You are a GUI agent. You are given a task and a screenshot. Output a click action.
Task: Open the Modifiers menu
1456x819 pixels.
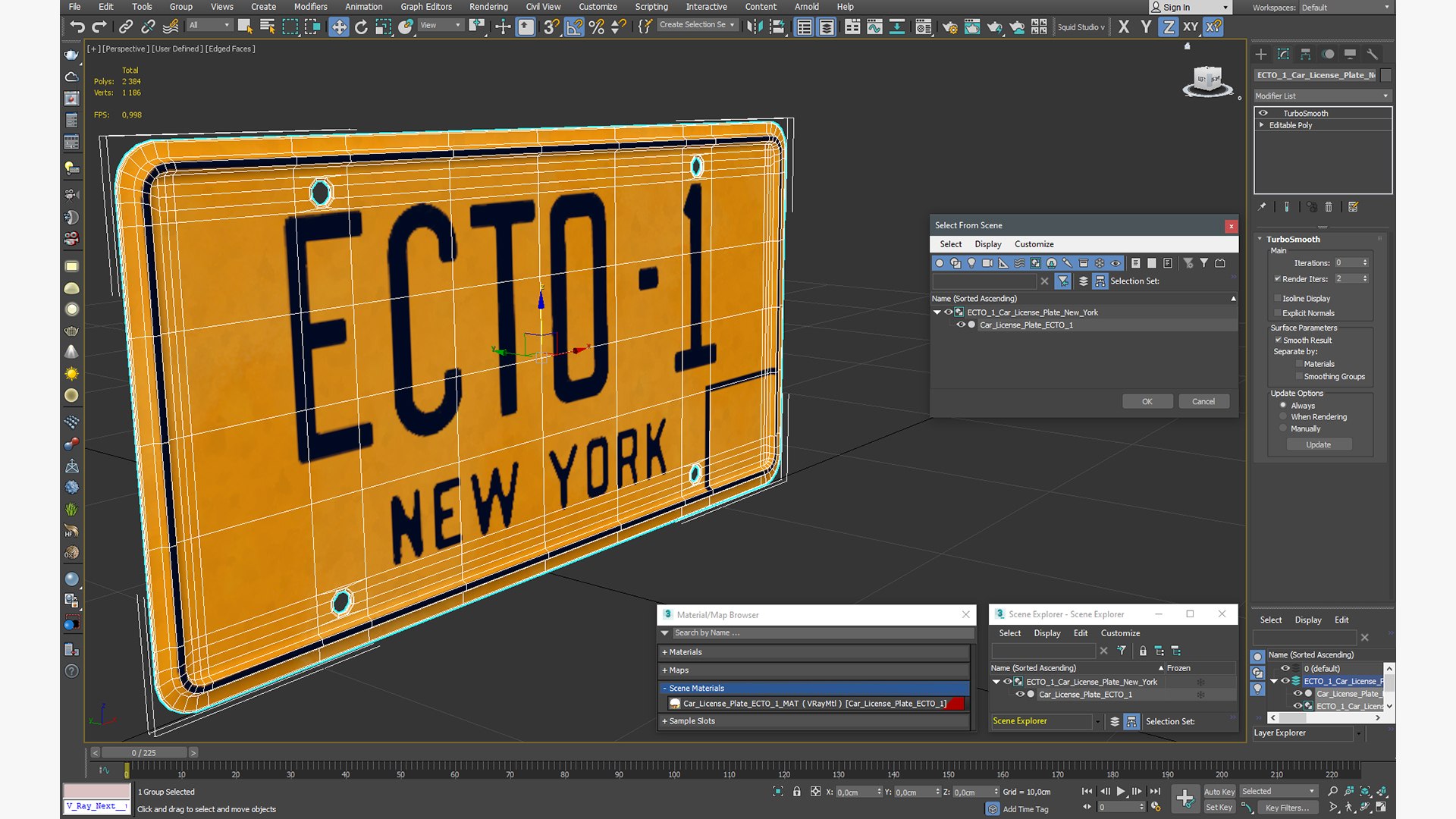311,7
